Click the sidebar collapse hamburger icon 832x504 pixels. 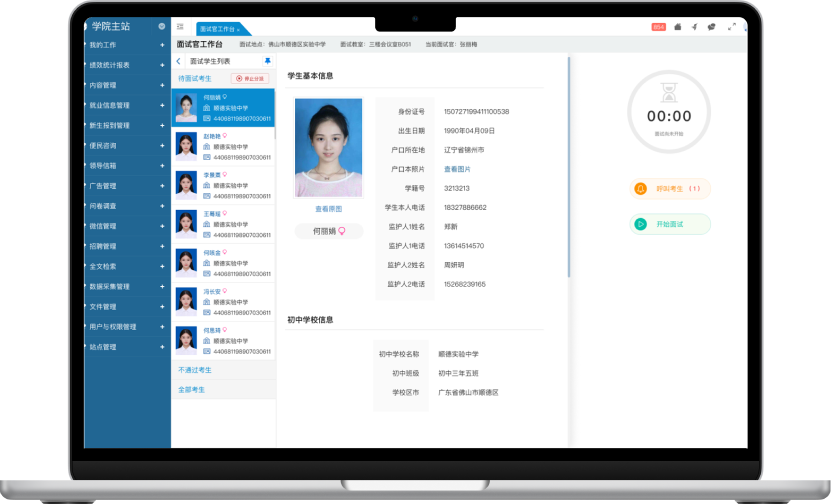click(x=180, y=27)
